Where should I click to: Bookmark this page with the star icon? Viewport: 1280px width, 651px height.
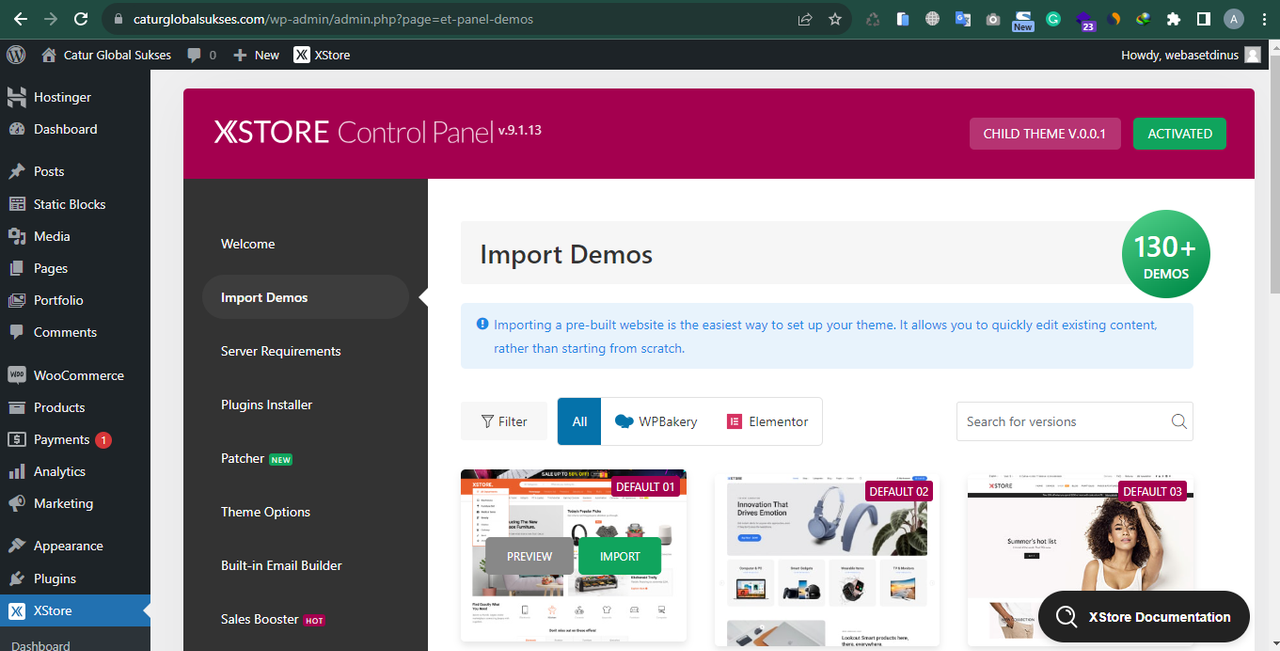coord(835,19)
